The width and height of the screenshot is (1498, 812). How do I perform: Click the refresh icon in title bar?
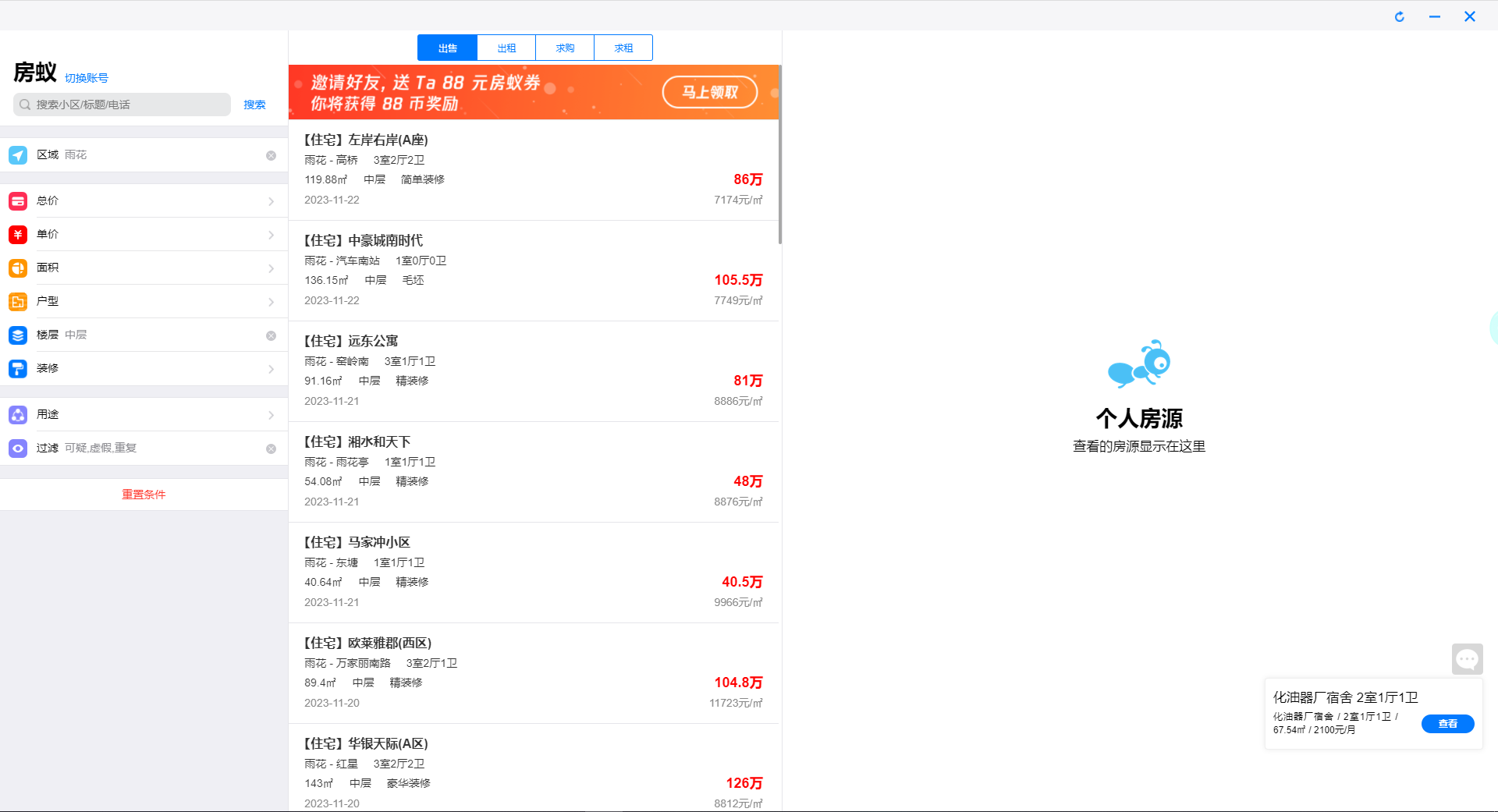coord(1400,16)
